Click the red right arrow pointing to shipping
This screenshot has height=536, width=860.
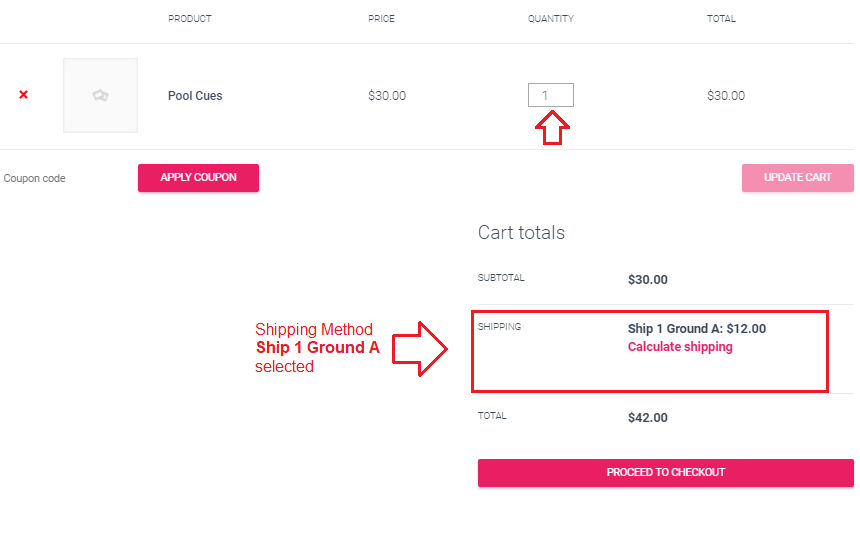tap(420, 349)
